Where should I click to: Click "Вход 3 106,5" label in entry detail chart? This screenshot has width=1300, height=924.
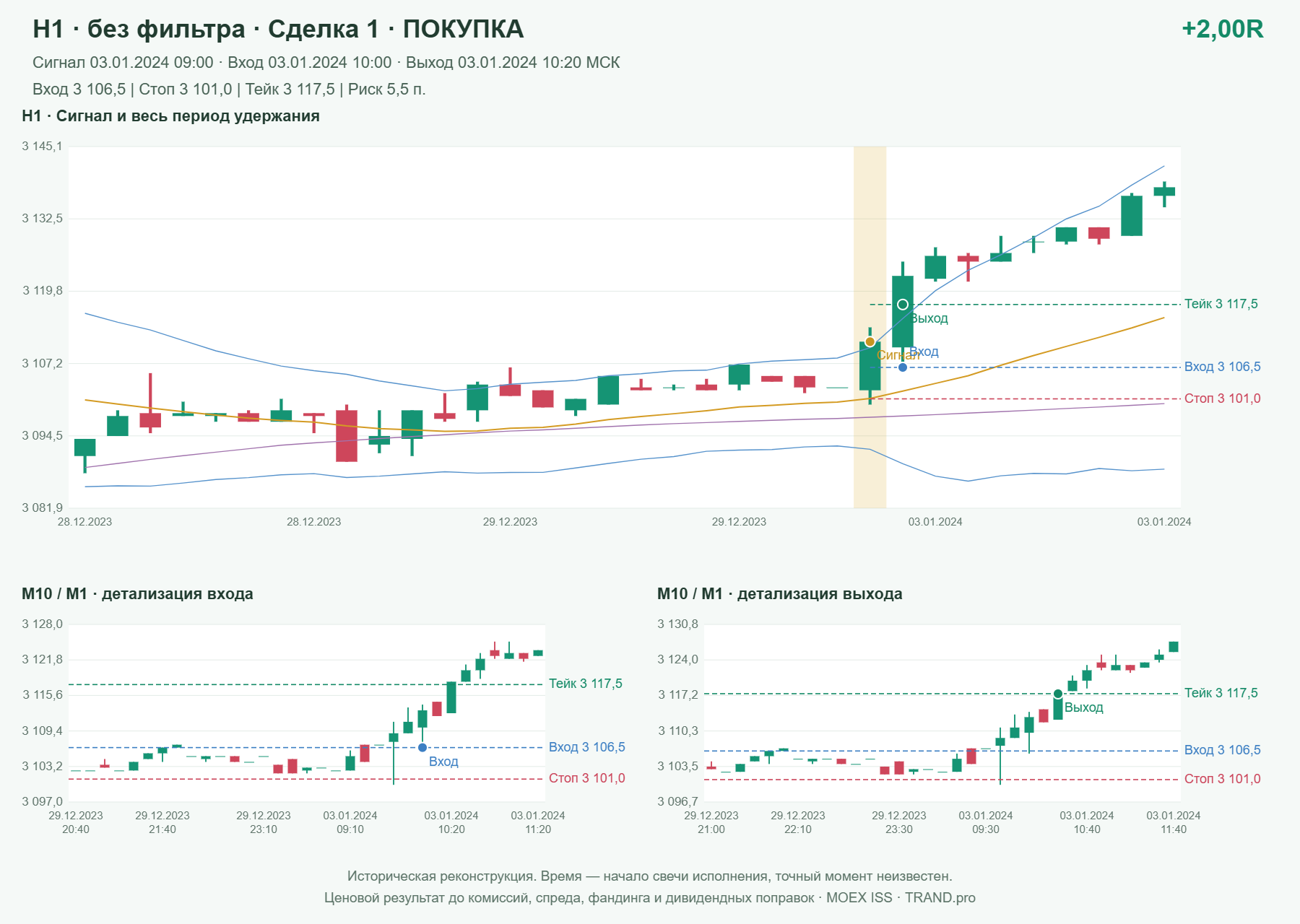click(x=587, y=747)
